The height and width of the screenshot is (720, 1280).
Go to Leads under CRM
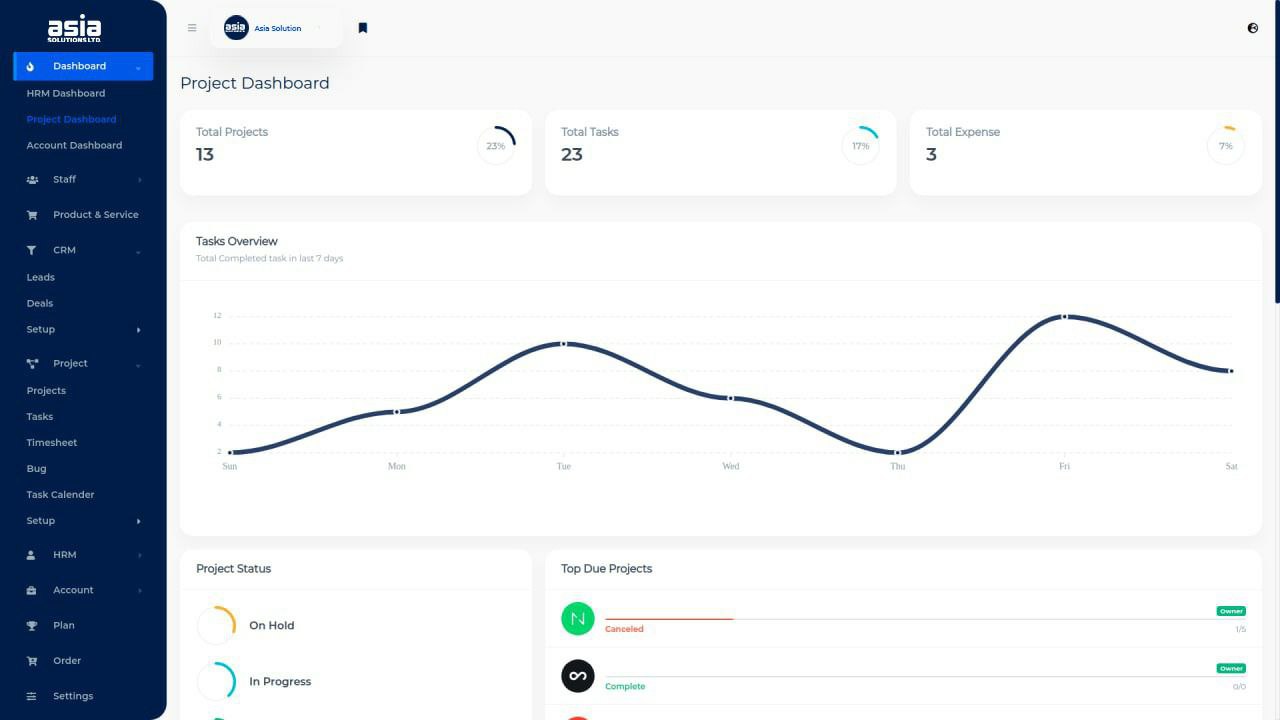coord(41,277)
